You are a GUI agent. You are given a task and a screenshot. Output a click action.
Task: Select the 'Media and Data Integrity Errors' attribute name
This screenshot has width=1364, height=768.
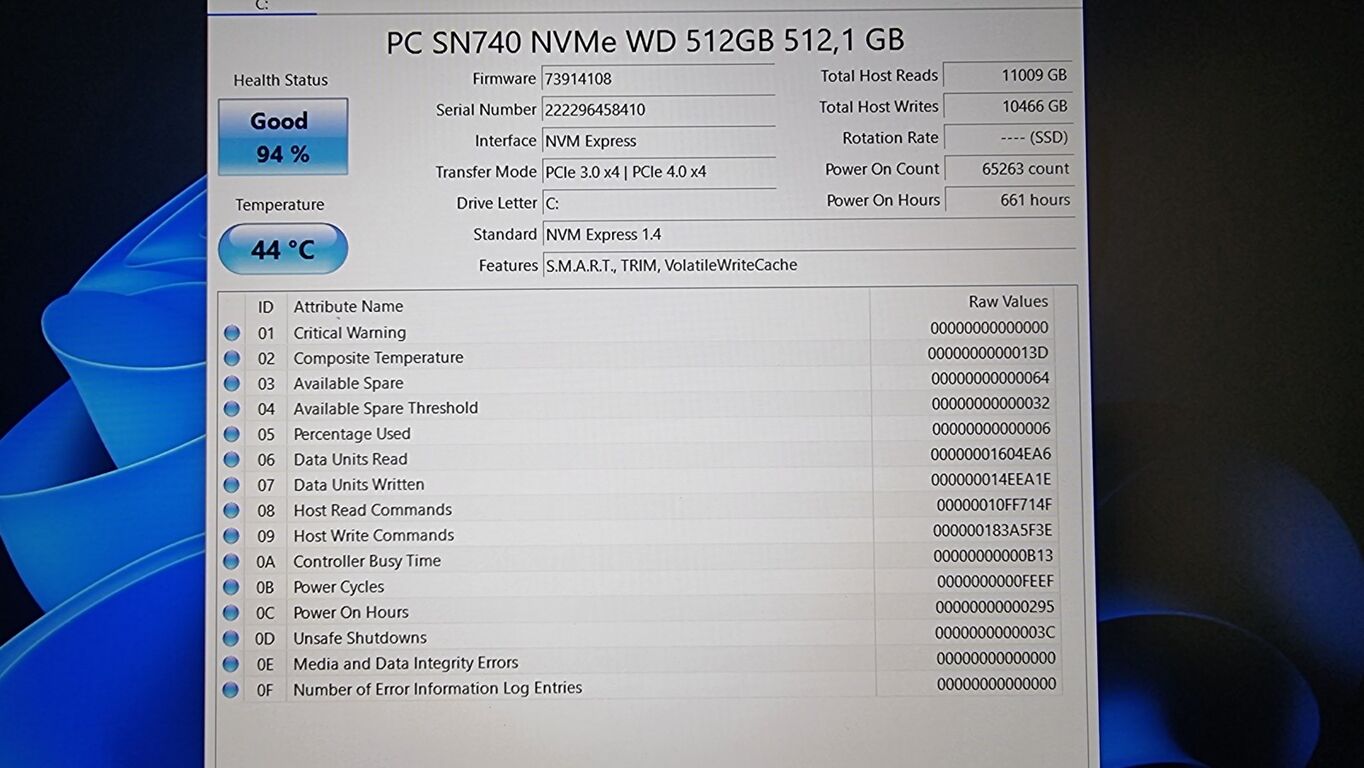pyautogui.click(x=405, y=663)
